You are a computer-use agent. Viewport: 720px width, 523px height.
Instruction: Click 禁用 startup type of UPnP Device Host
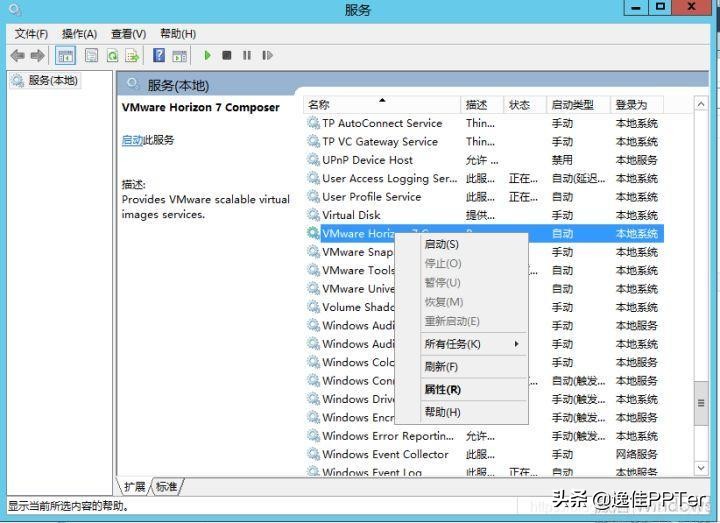point(562,160)
